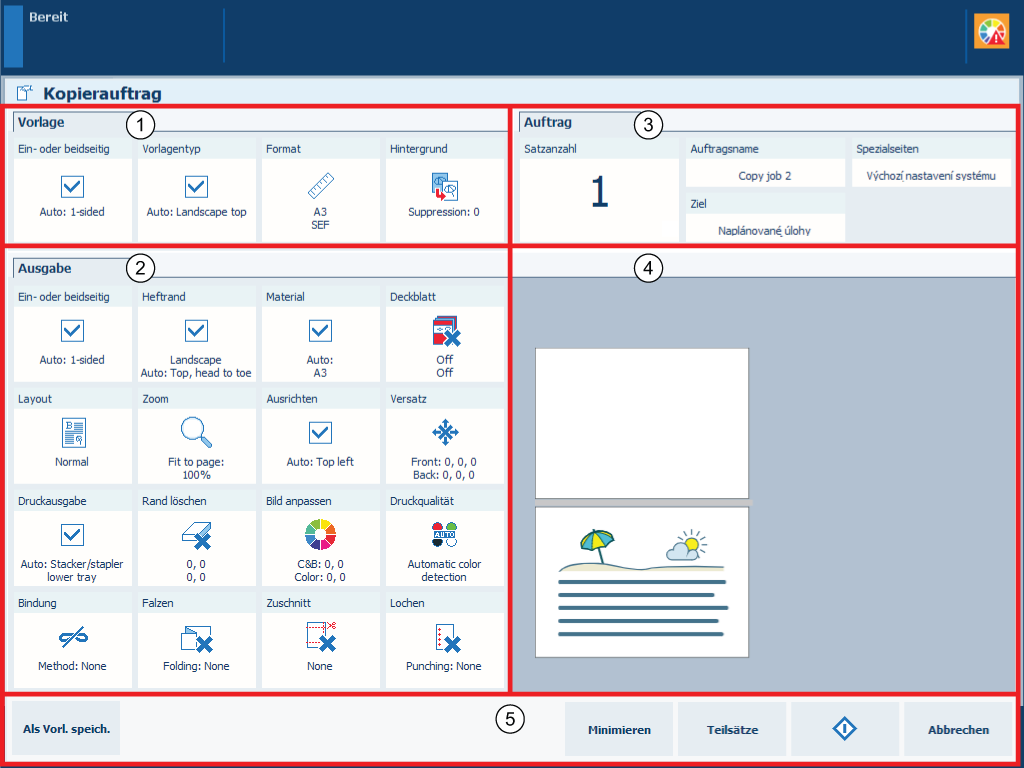1024x768 pixels.
Task: Click the color warning status icon at top right
Action: coord(991,31)
